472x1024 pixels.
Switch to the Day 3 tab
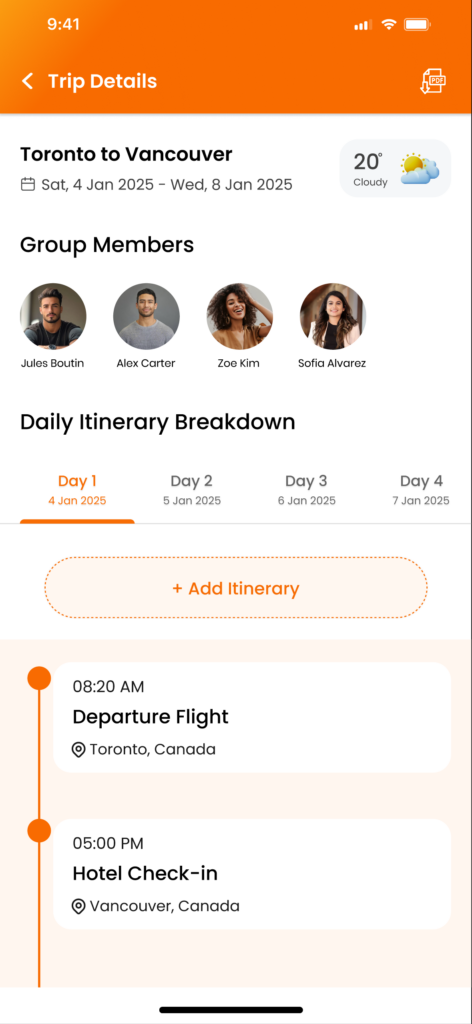(306, 490)
